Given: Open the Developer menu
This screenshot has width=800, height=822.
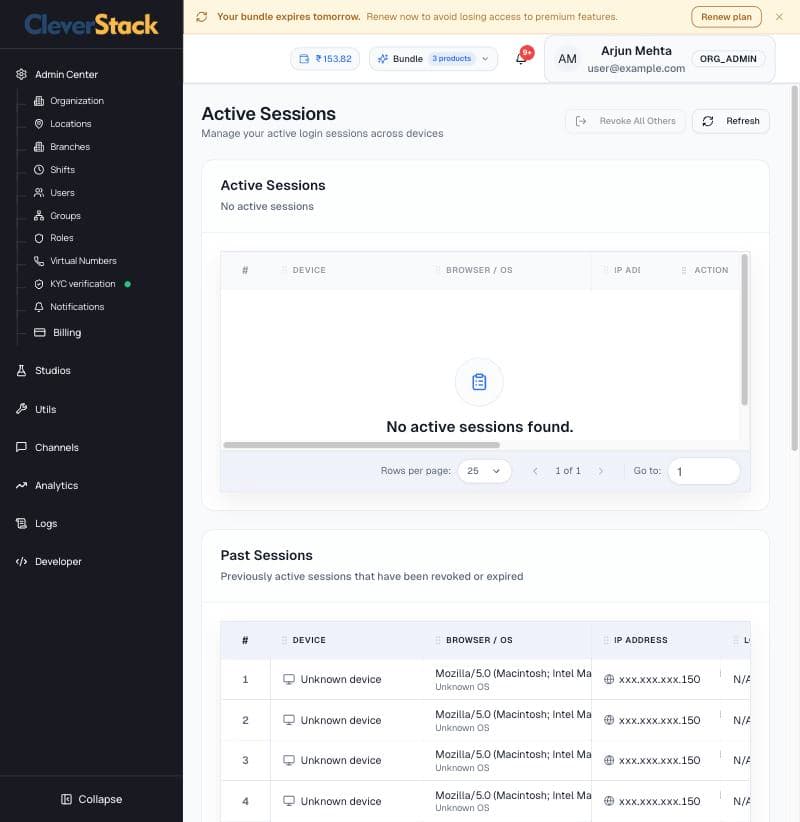Looking at the screenshot, I should coord(58,561).
